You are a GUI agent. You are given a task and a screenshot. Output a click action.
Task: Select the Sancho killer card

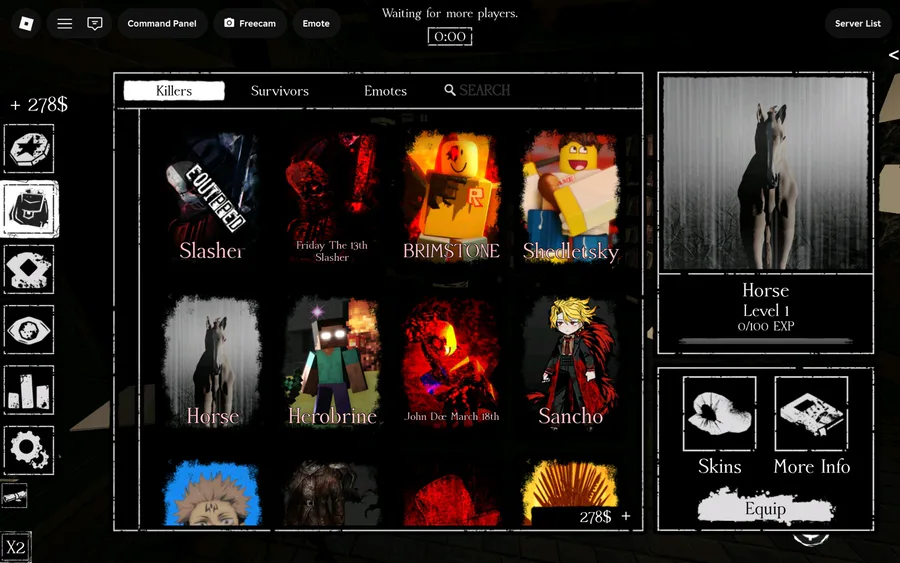point(571,362)
